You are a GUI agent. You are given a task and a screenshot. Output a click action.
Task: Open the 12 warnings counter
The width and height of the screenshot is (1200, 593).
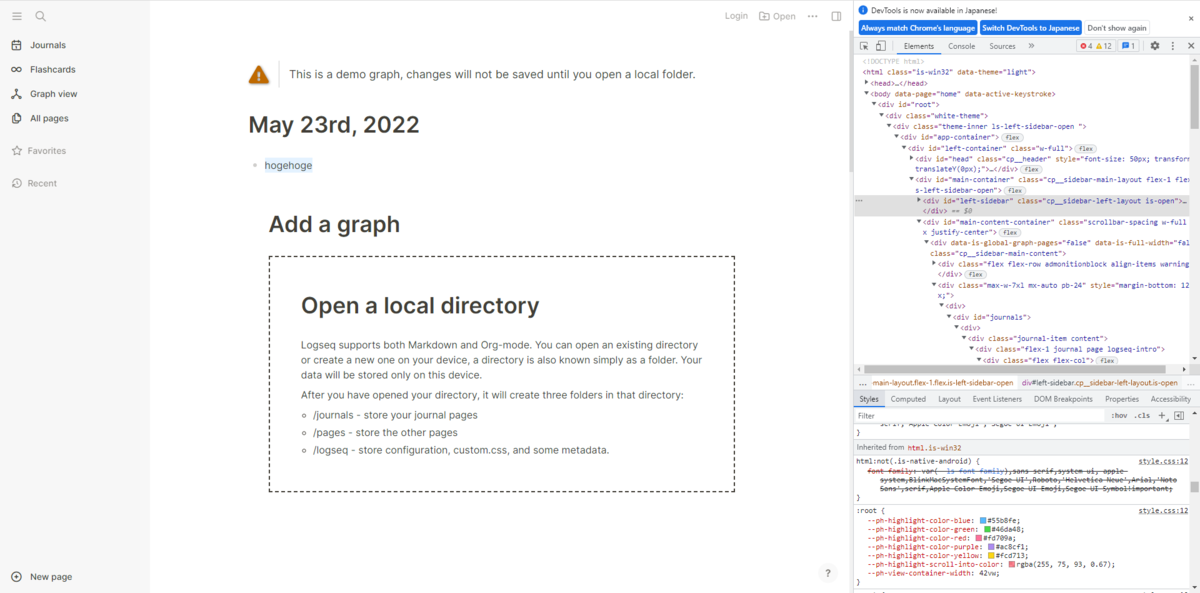(1104, 46)
